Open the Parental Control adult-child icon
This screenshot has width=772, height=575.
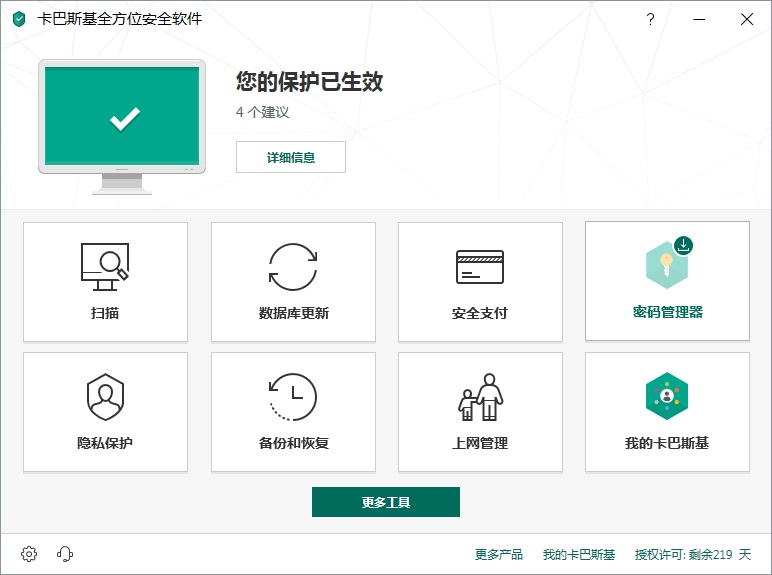point(480,397)
